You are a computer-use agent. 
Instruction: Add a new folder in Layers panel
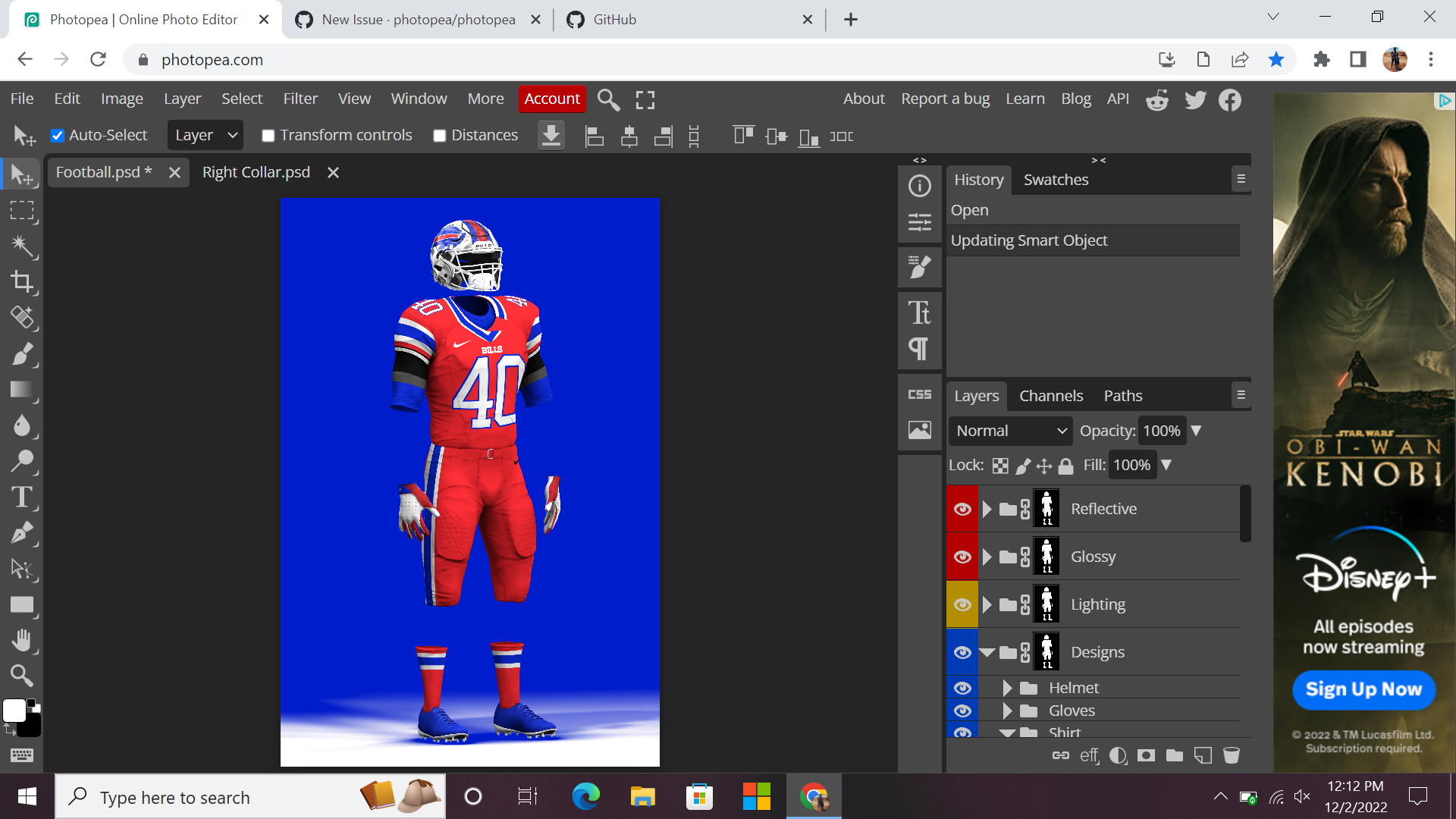(x=1175, y=755)
